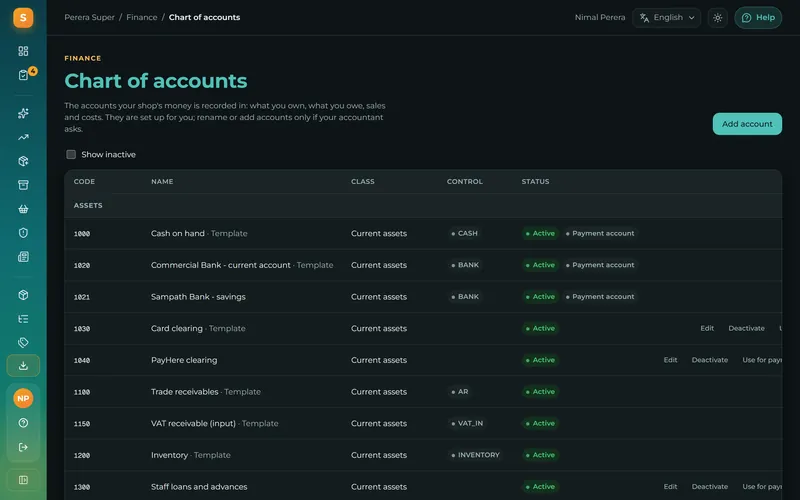Open the sparkles assistant icon in sidebar
Viewport: 800px width, 500px height.
(23, 113)
